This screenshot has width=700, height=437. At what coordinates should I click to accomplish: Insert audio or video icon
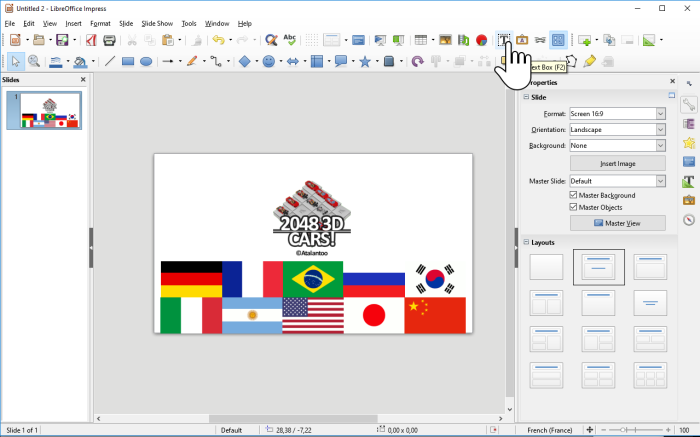pos(463,40)
